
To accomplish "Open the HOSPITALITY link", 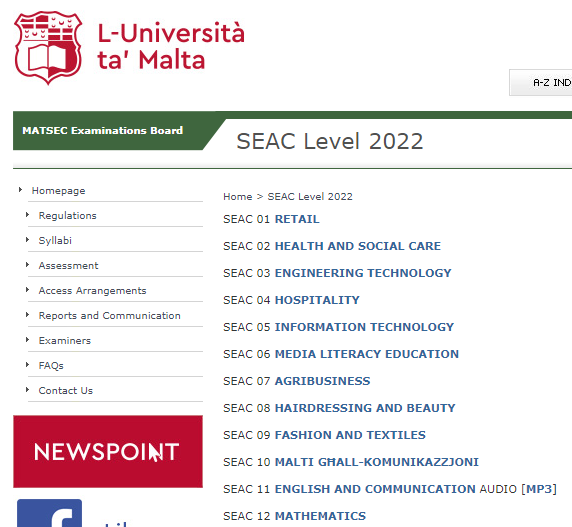I will 317,300.
